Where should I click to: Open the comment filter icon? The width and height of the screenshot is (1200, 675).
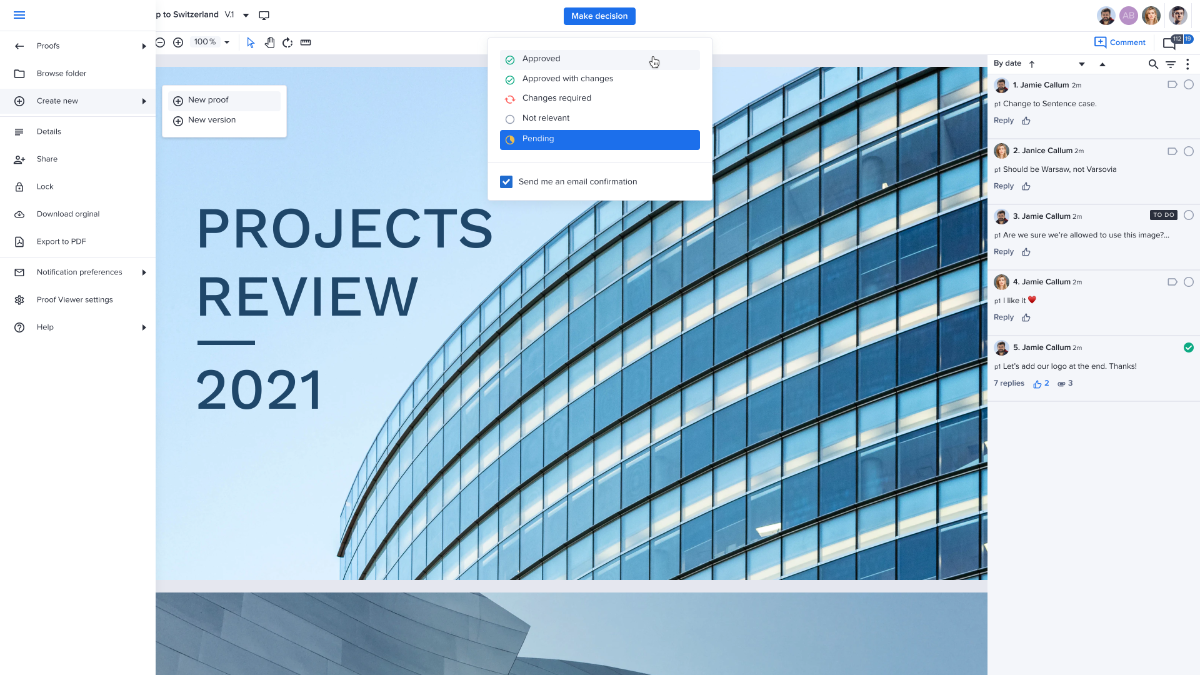click(x=1170, y=63)
